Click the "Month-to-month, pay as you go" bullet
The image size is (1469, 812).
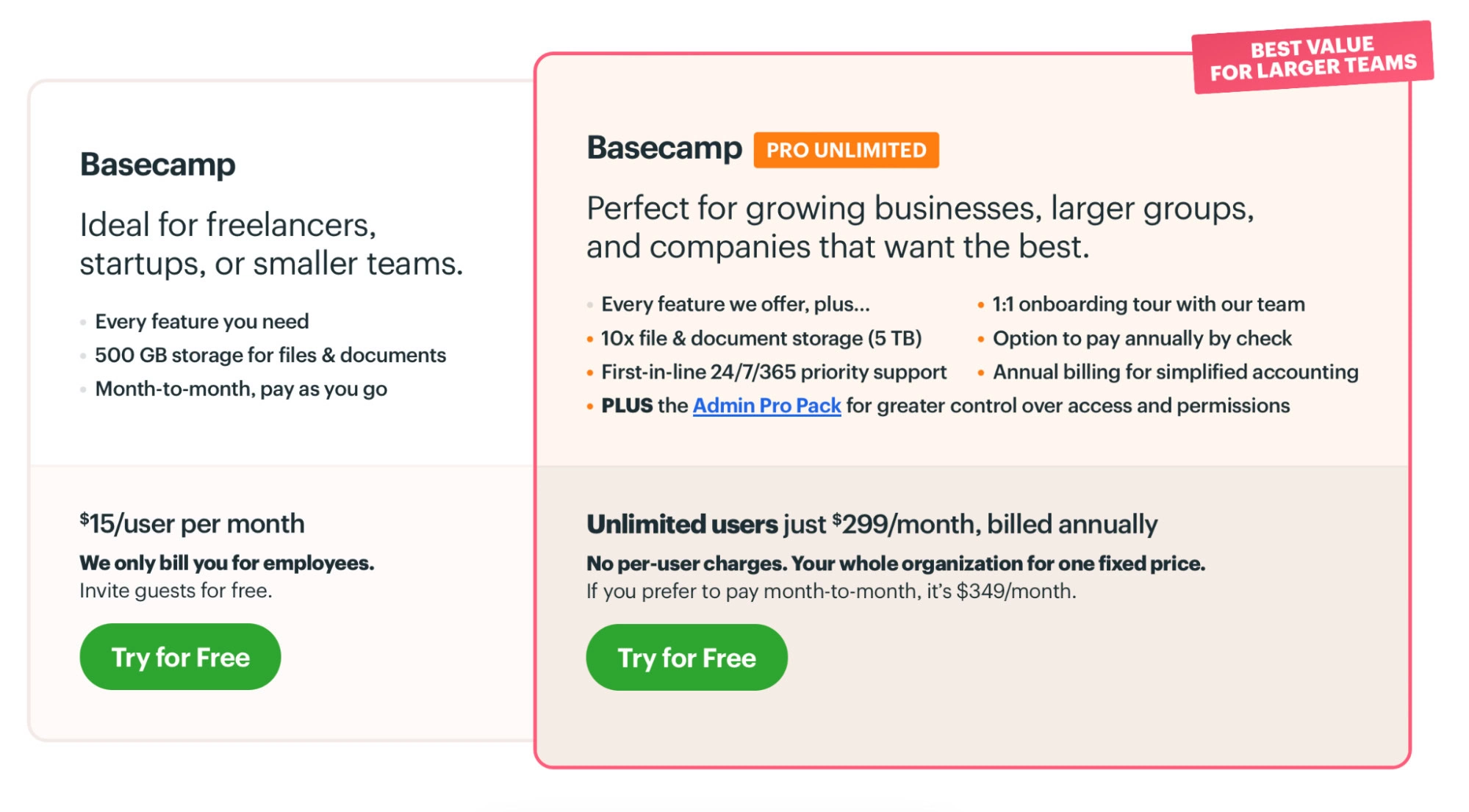(x=241, y=389)
